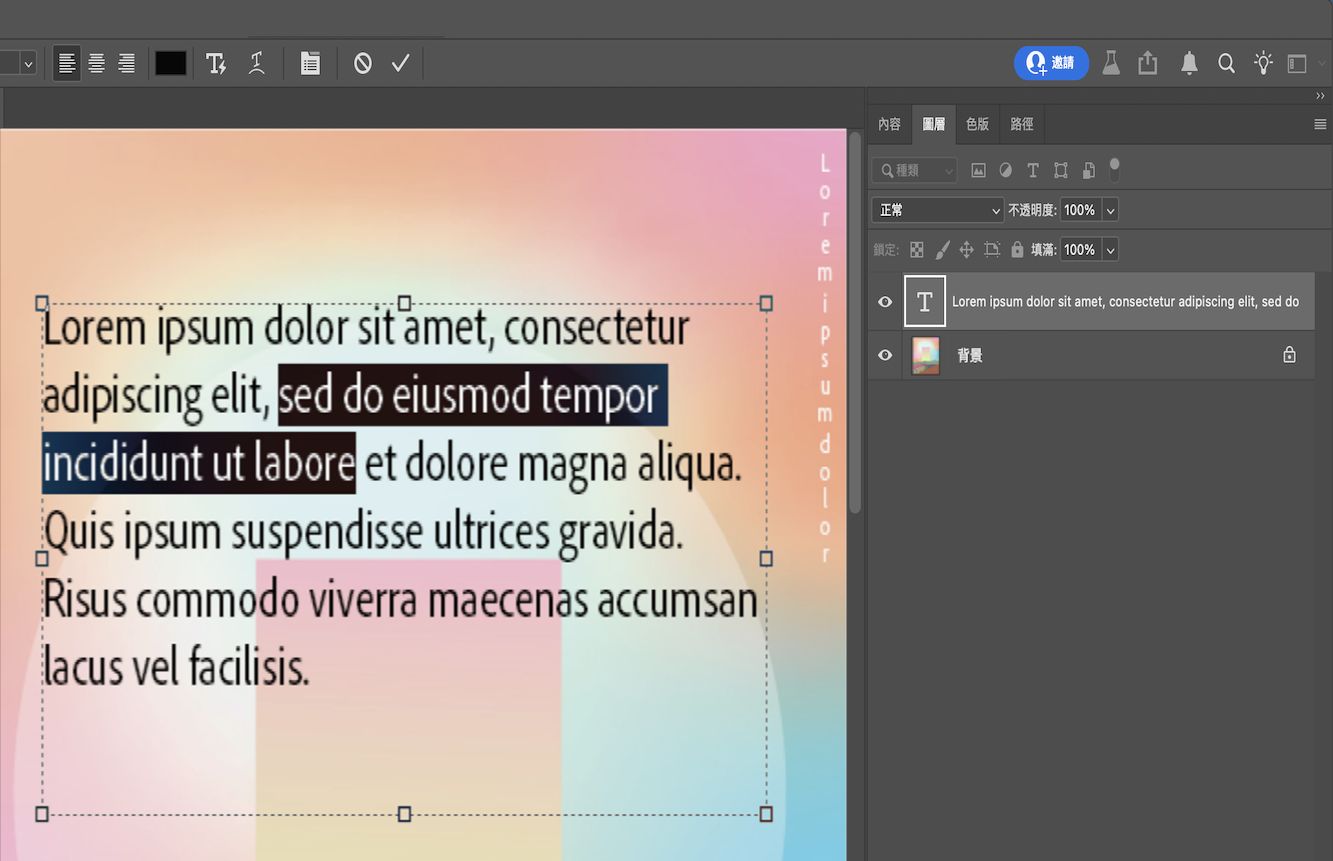Screen dimensions: 1333x861
Task: Toggle lock image pixels brush icon
Action: click(942, 250)
